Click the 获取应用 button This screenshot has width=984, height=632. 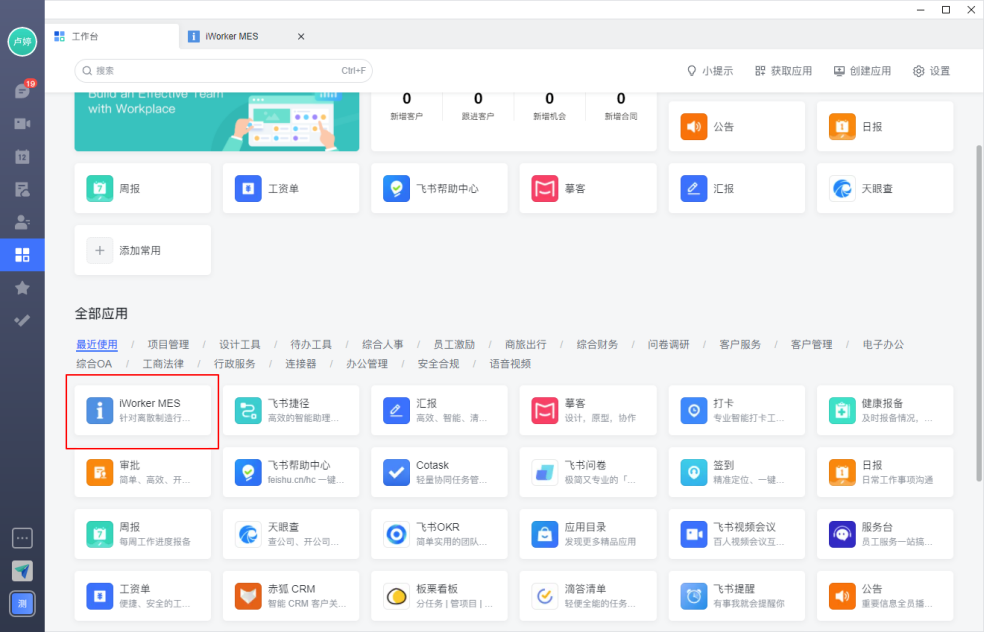(x=783, y=71)
